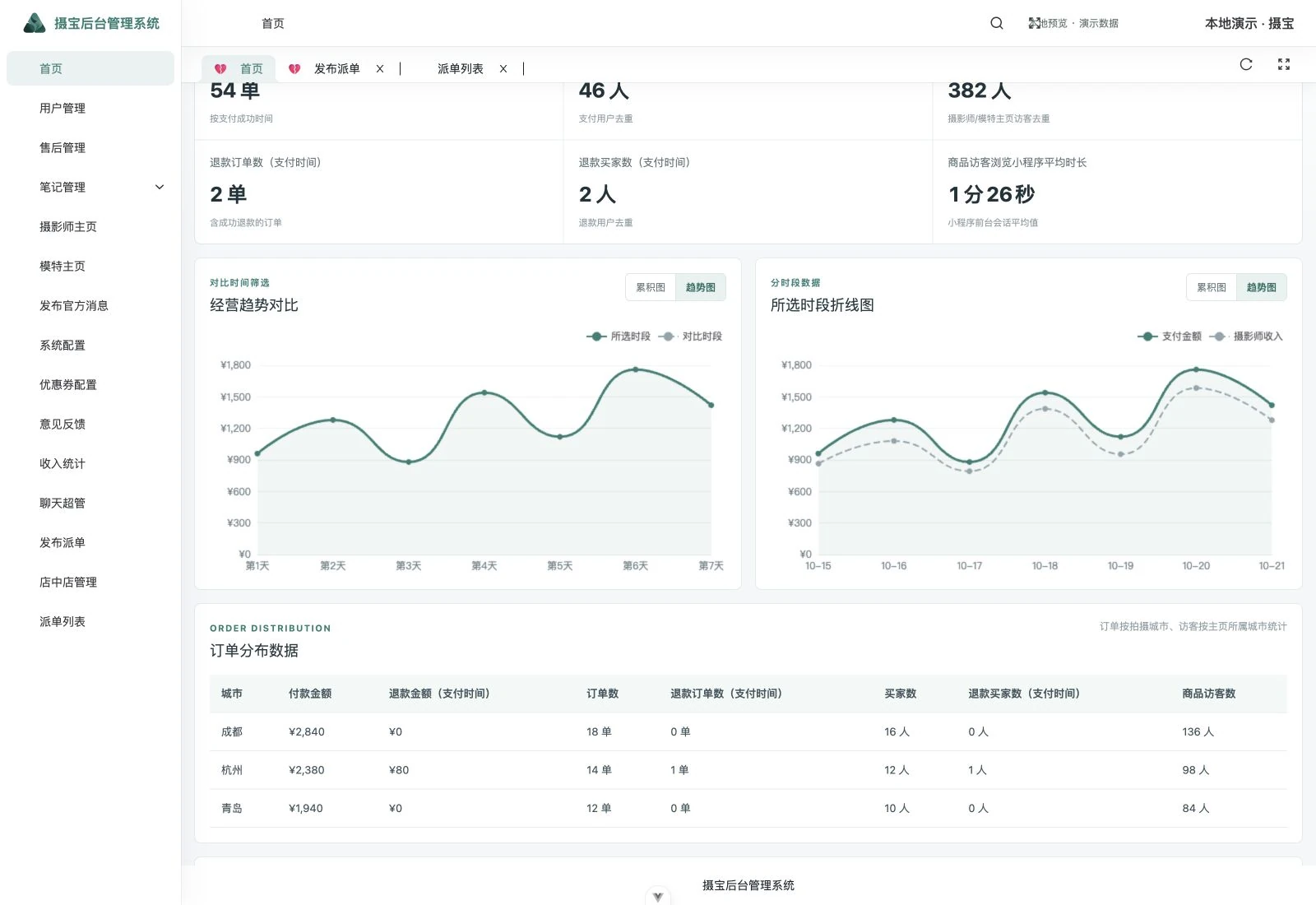Select 趋势图 in 经营趋势对比 chart

point(701,287)
